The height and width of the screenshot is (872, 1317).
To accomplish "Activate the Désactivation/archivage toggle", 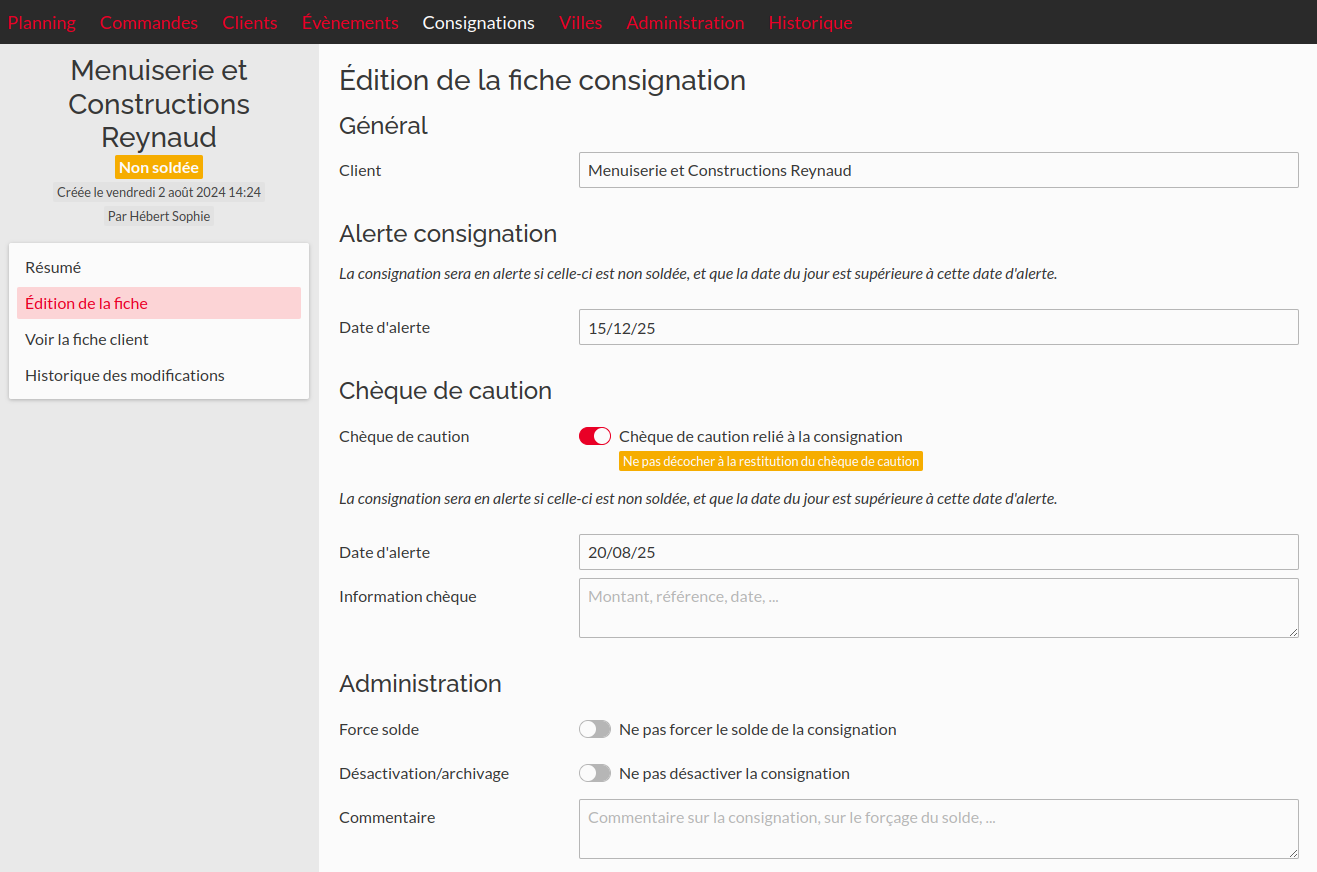I will tap(594, 773).
